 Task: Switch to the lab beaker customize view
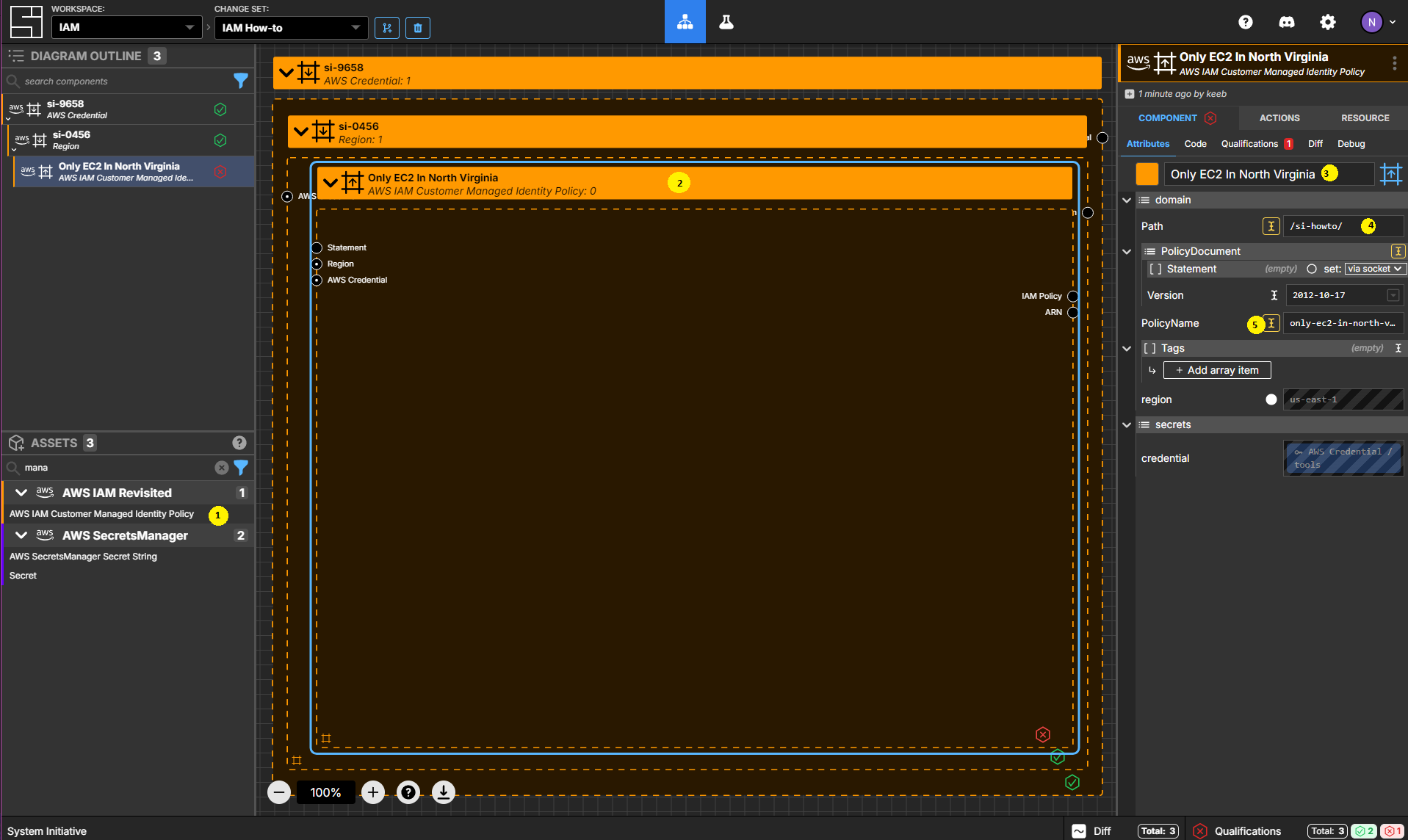[x=726, y=21]
